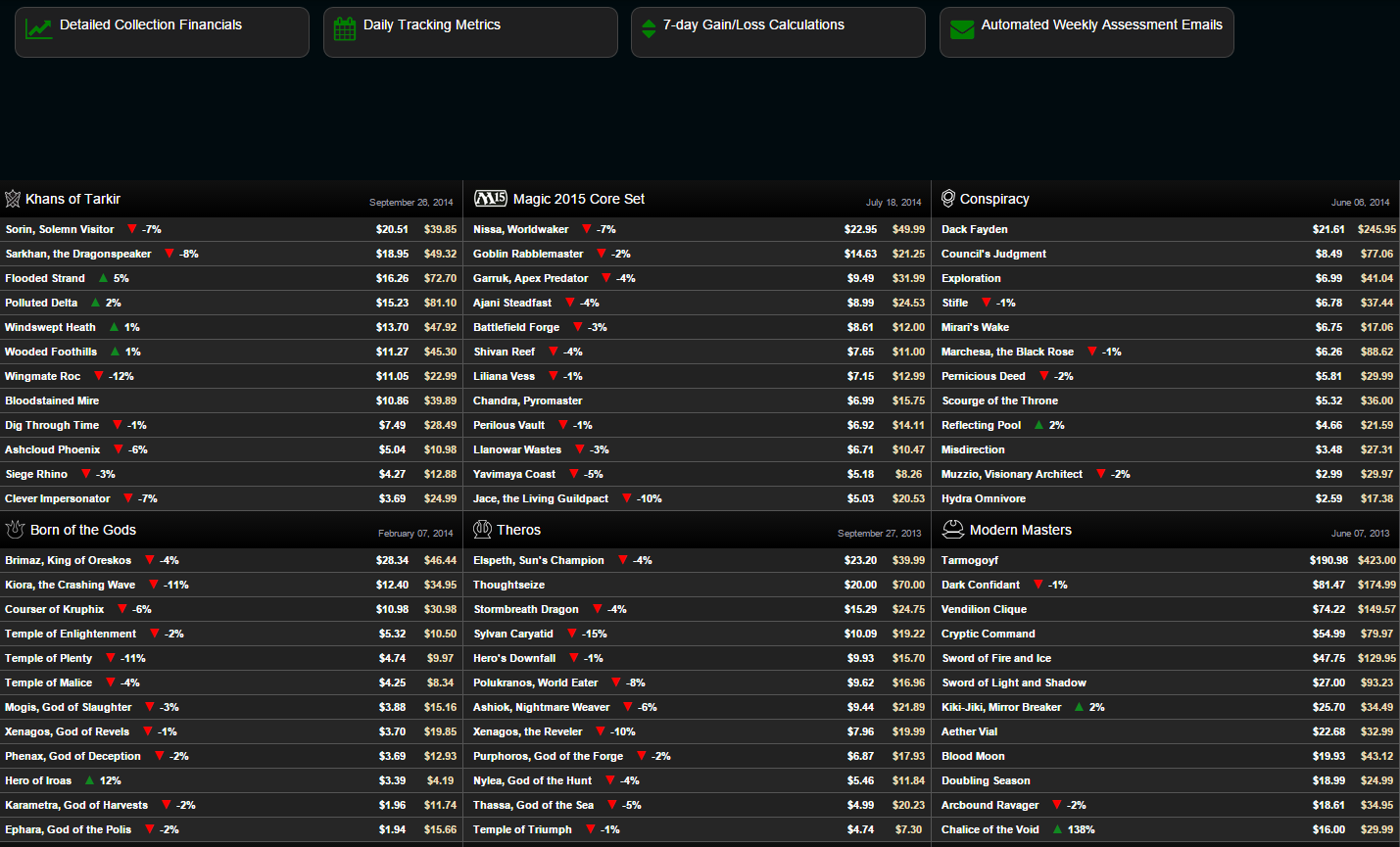Open the Dack Fayden card link
Screen dimensions: 1400x847
pyautogui.click(x=975, y=229)
